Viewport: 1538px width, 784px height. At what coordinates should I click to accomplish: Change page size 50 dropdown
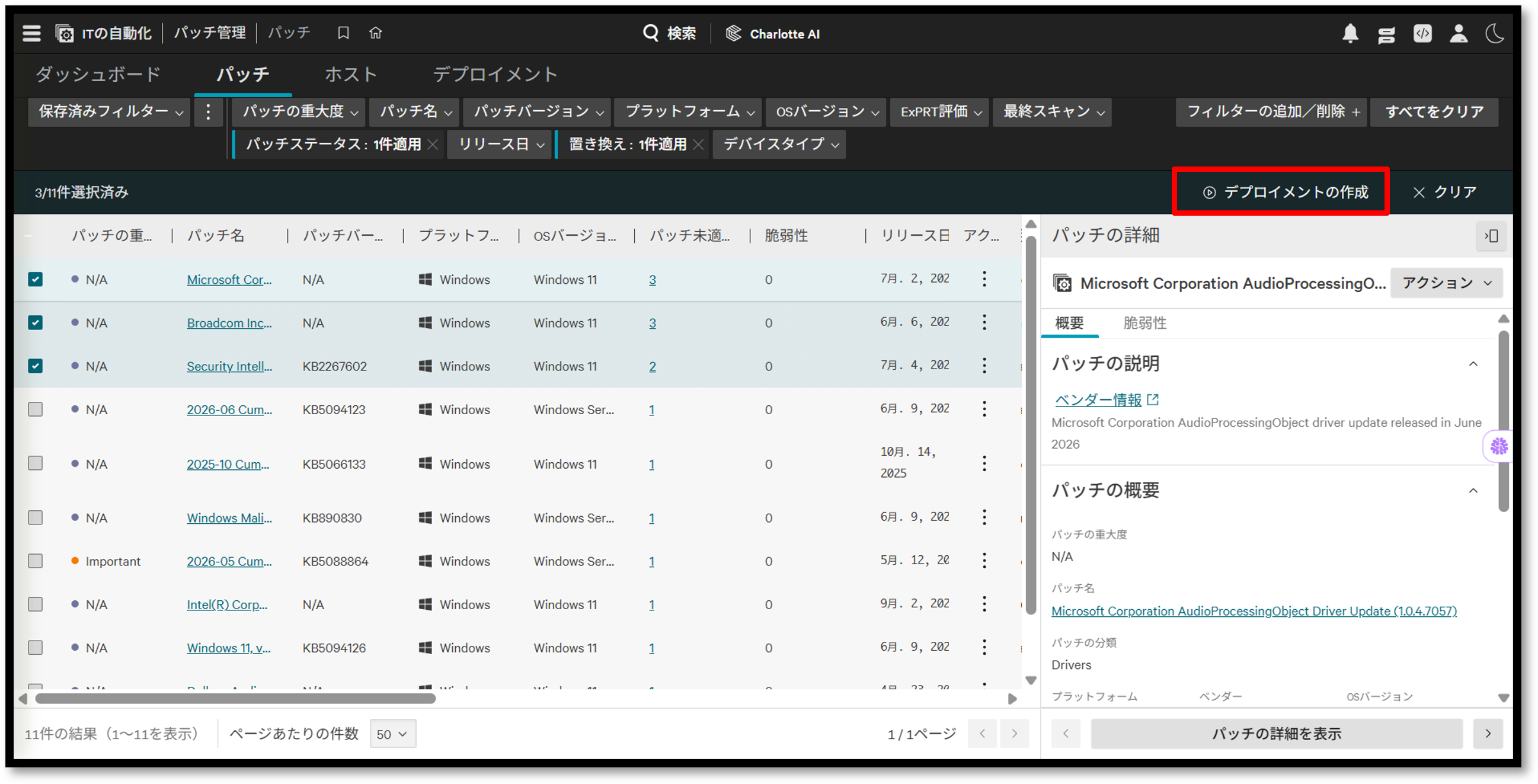pyautogui.click(x=393, y=734)
